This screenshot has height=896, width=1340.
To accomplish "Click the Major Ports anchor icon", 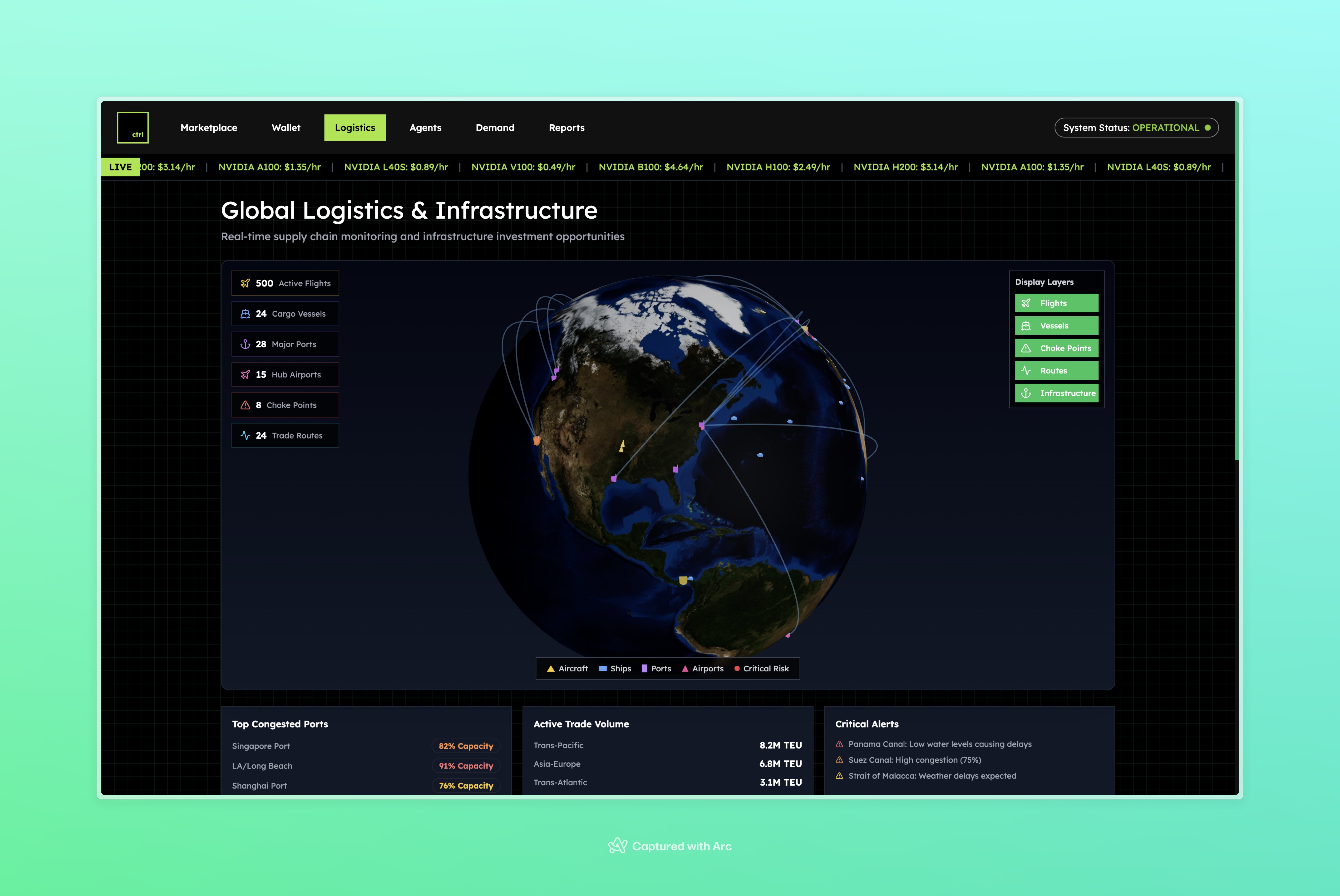I will [x=245, y=344].
